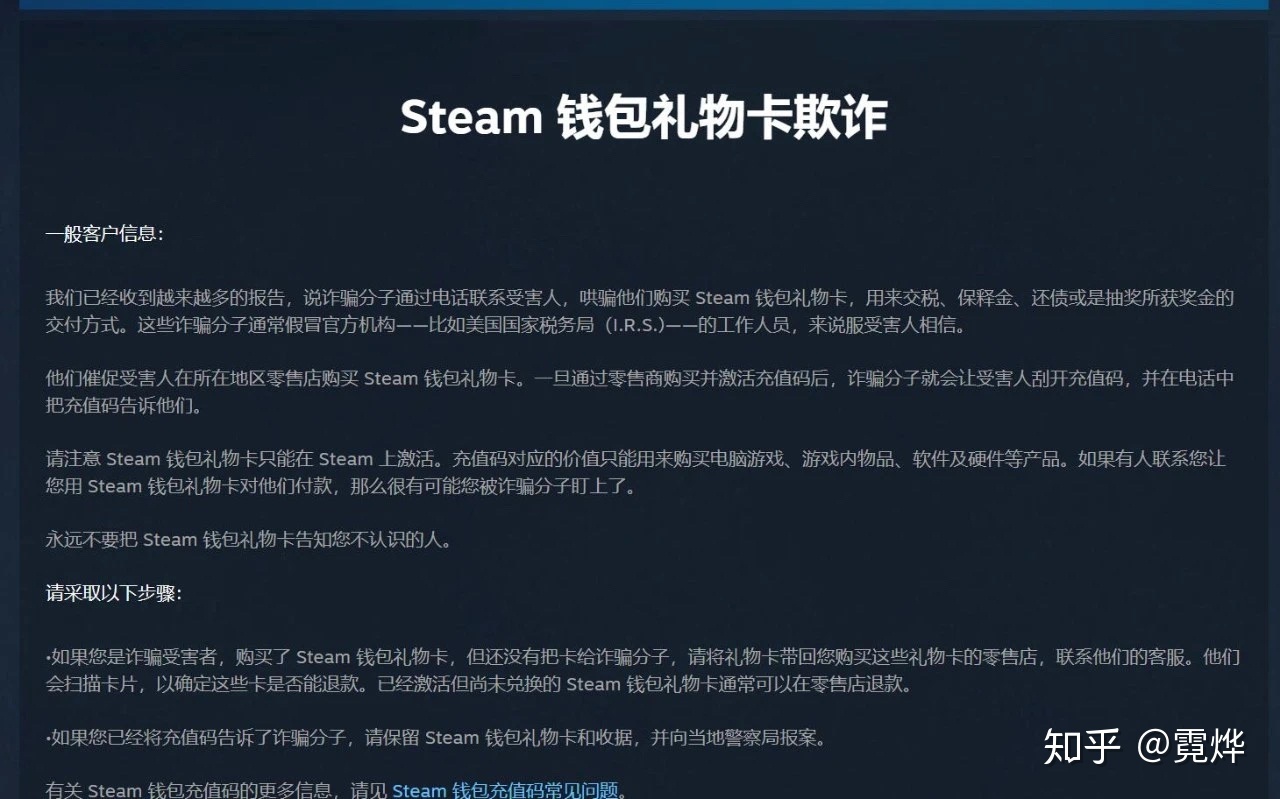Click the bullet beginning 如果您已经将充值码告诉了诈骗分子

436,738
